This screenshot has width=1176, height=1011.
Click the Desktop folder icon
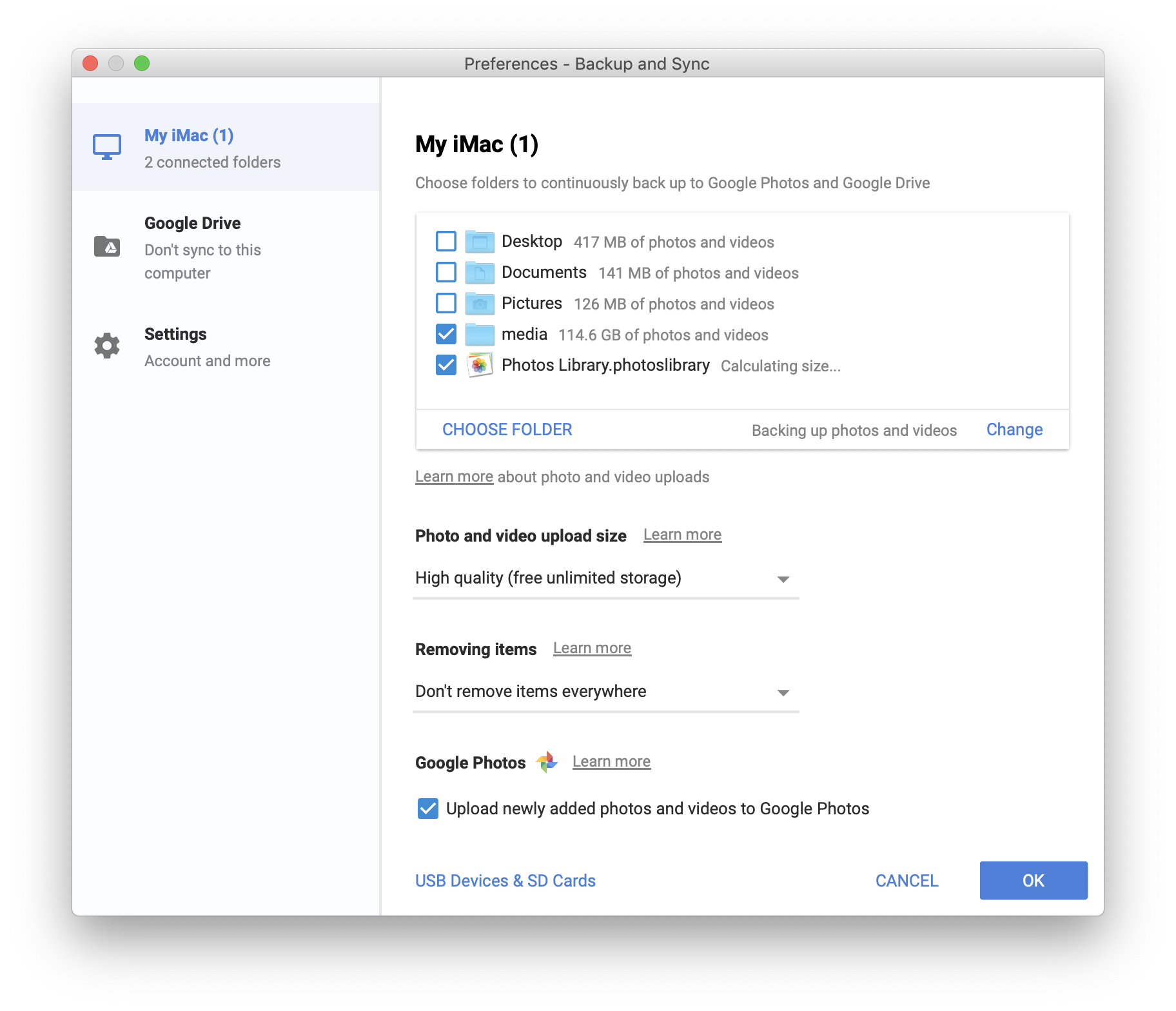[x=480, y=242]
